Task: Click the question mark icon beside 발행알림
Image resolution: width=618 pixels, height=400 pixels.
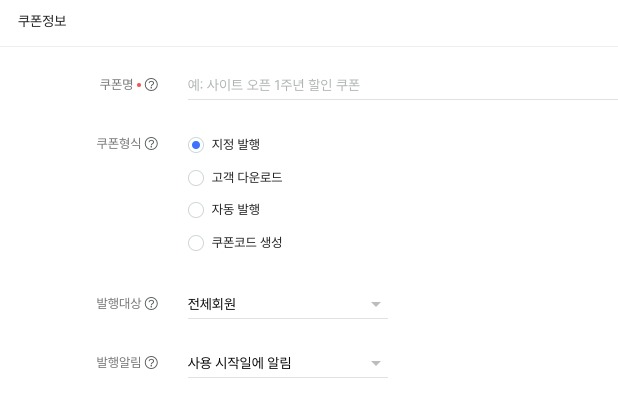Action: pos(152,363)
